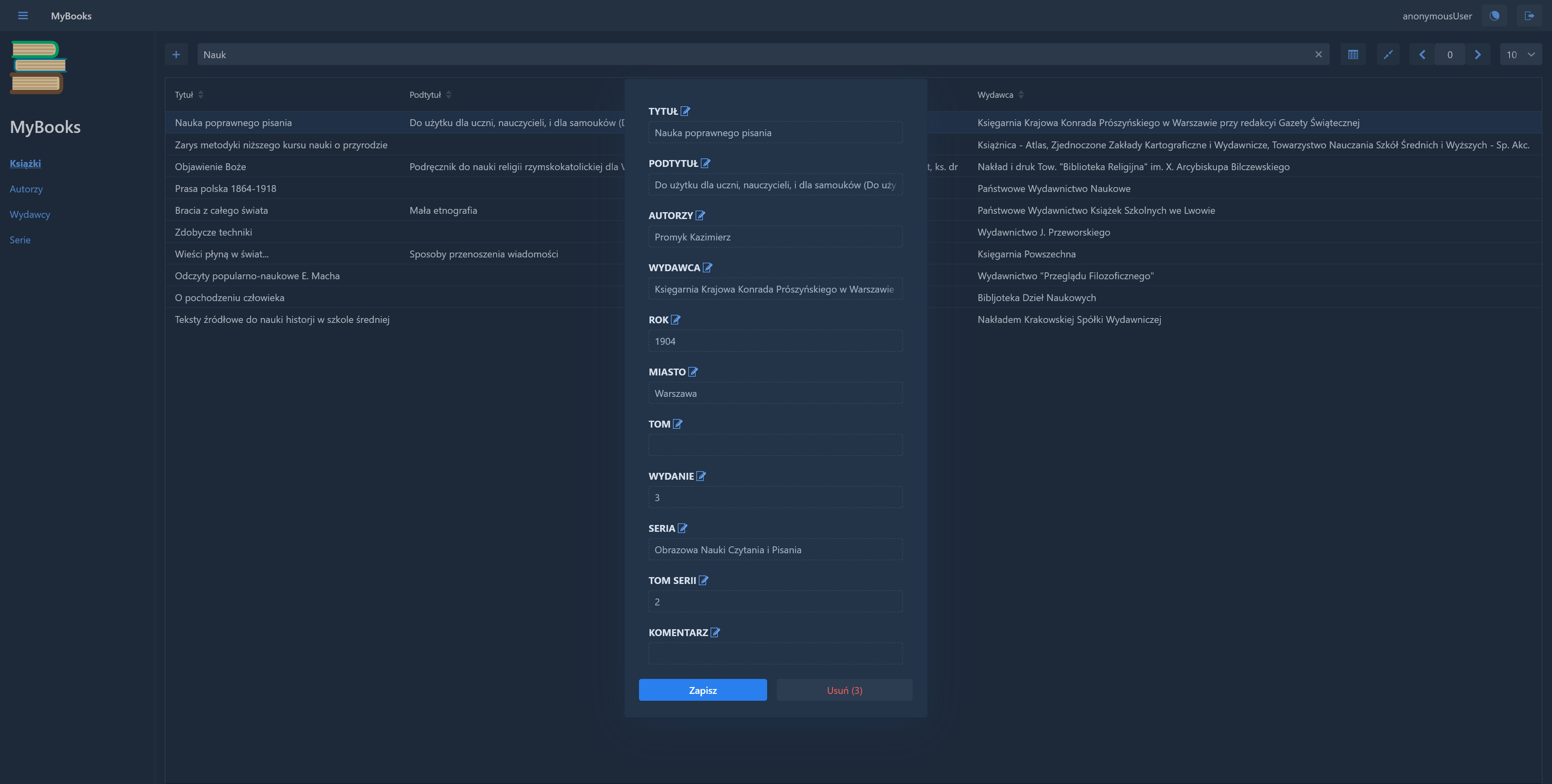Click the logout icon
The height and width of the screenshot is (784, 1552).
tap(1529, 16)
